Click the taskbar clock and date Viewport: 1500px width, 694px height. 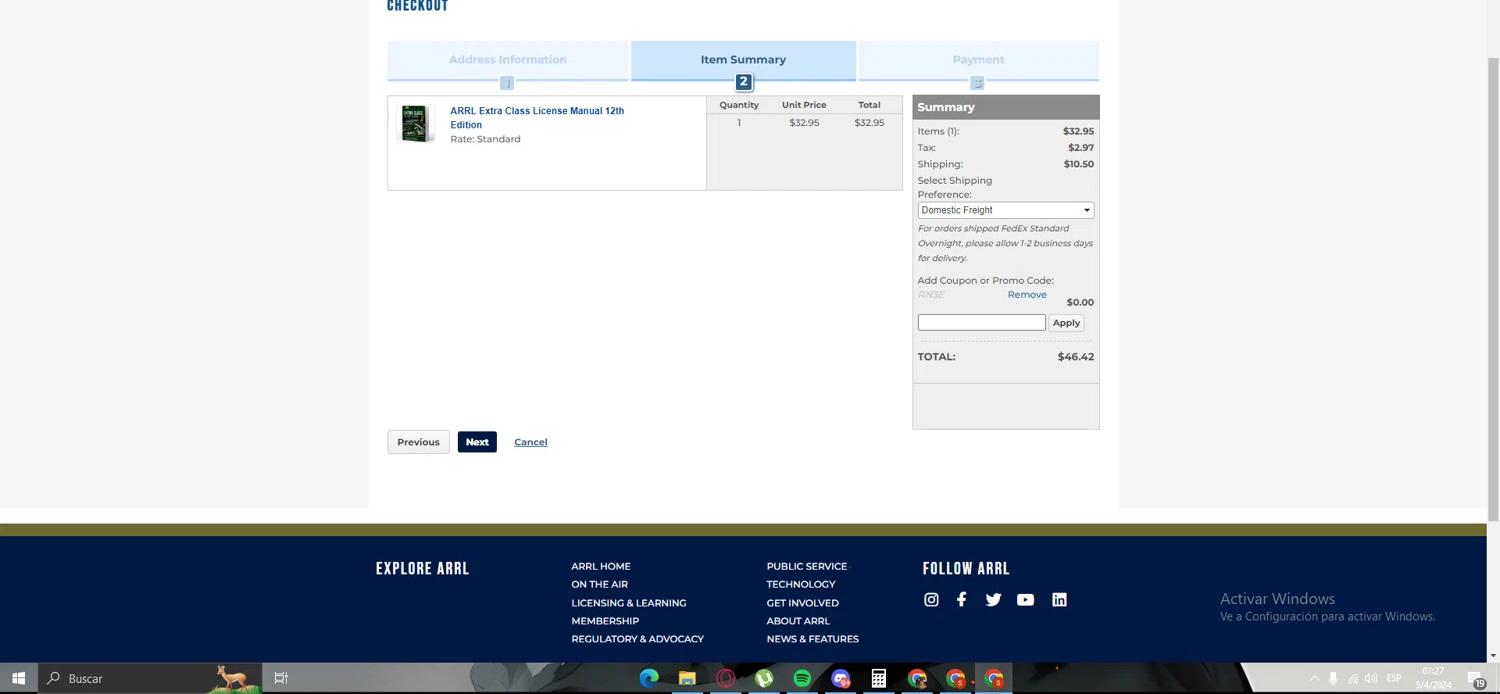1433,678
